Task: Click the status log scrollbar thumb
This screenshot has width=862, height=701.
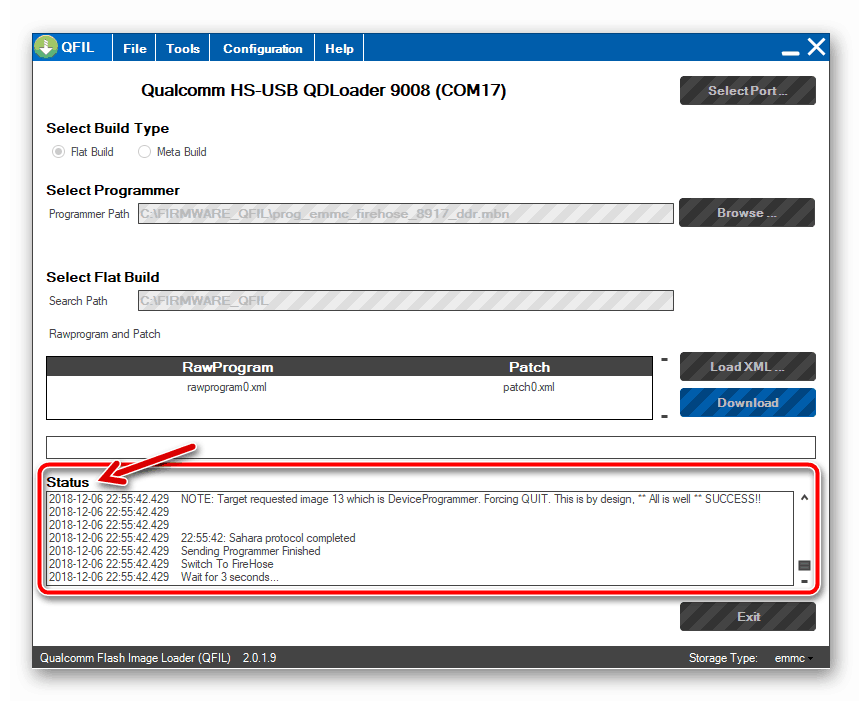Action: (804, 565)
